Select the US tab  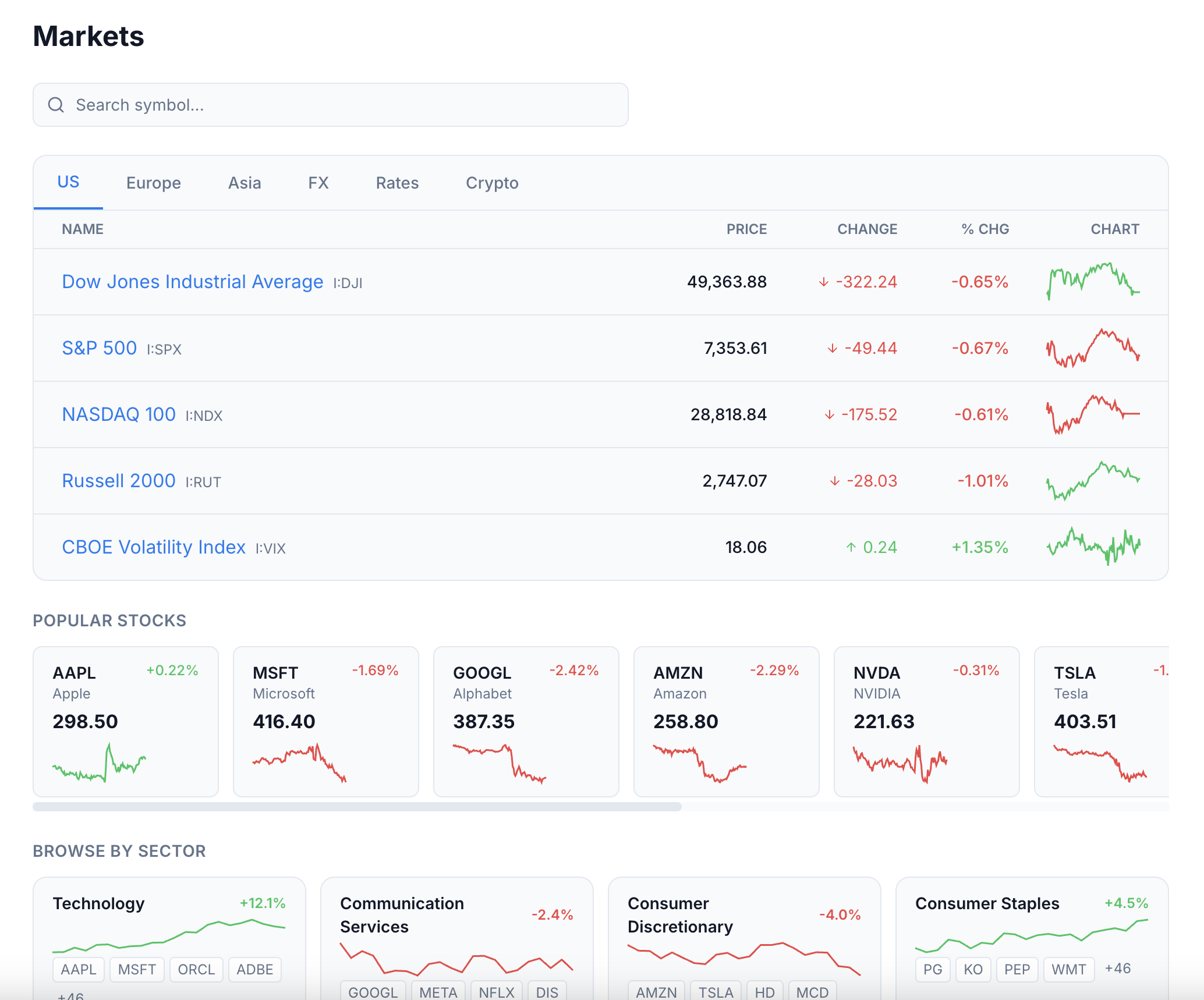[68, 182]
